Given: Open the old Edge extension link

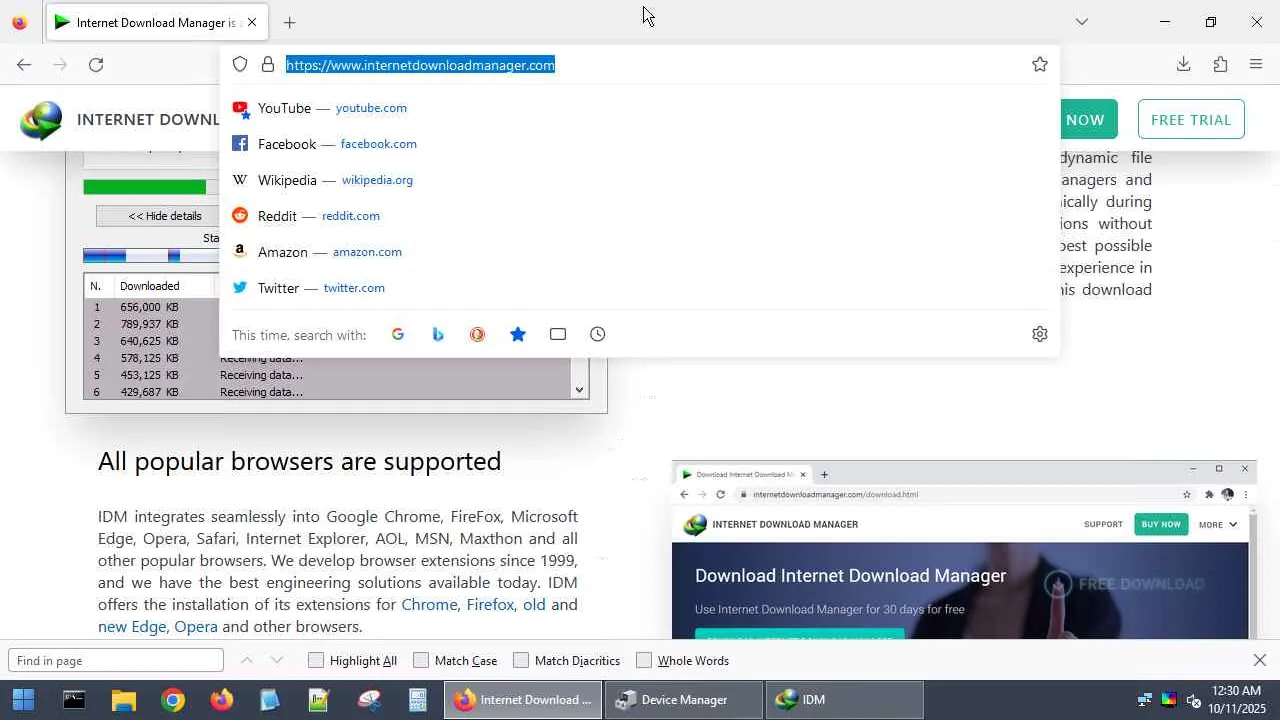Looking at the screenshot, I should pos(534,605).
